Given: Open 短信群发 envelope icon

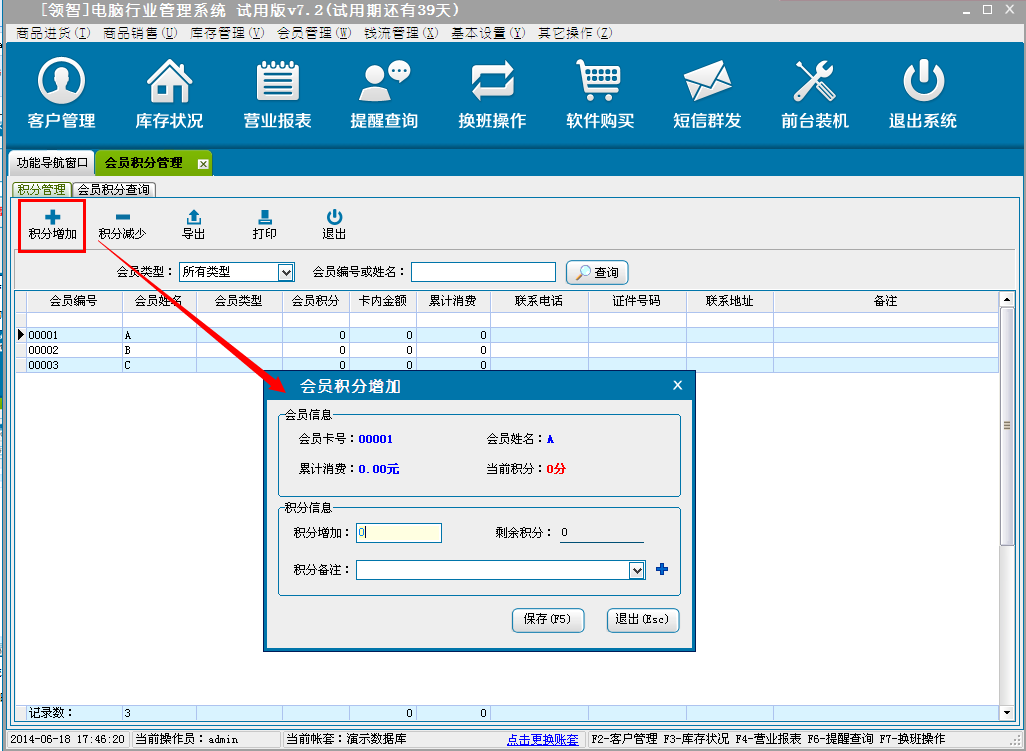Looking at the screenshot, I should coord(707,94).
